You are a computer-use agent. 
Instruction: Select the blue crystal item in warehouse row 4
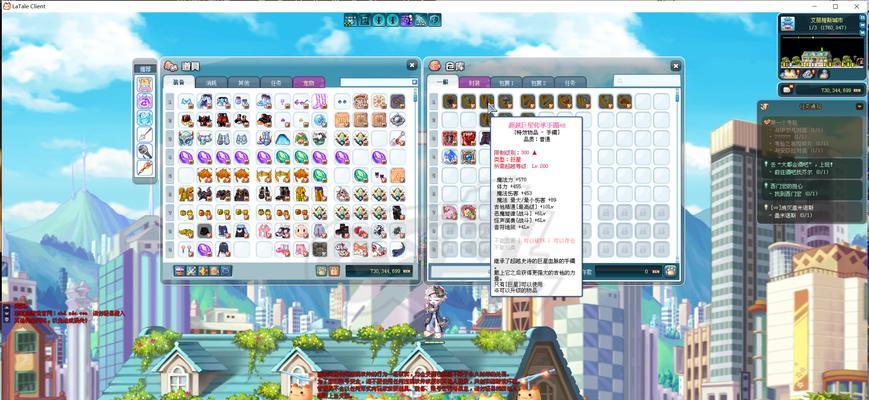[449, 157]
